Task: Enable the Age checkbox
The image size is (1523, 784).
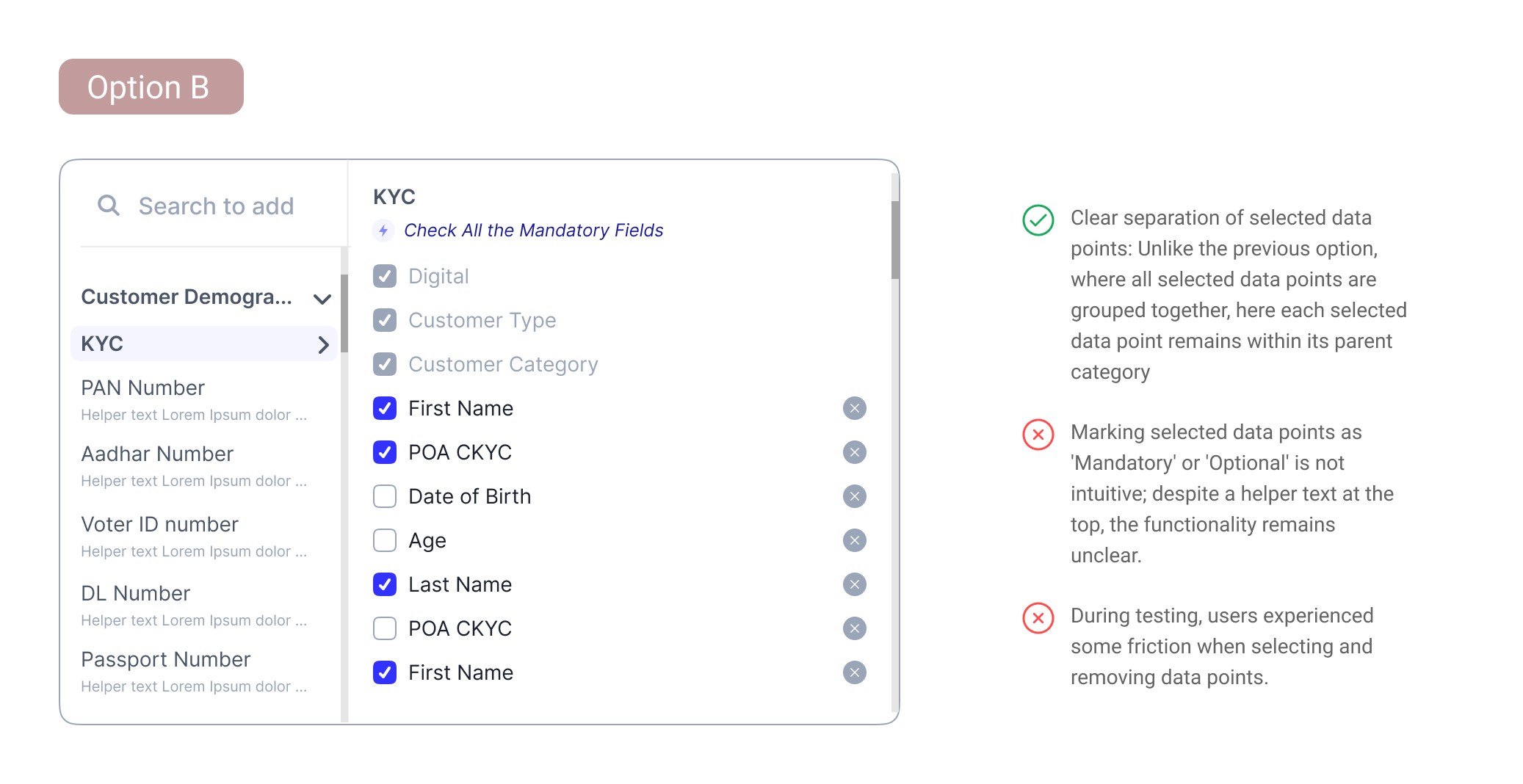Action: (x=385, y=540)
